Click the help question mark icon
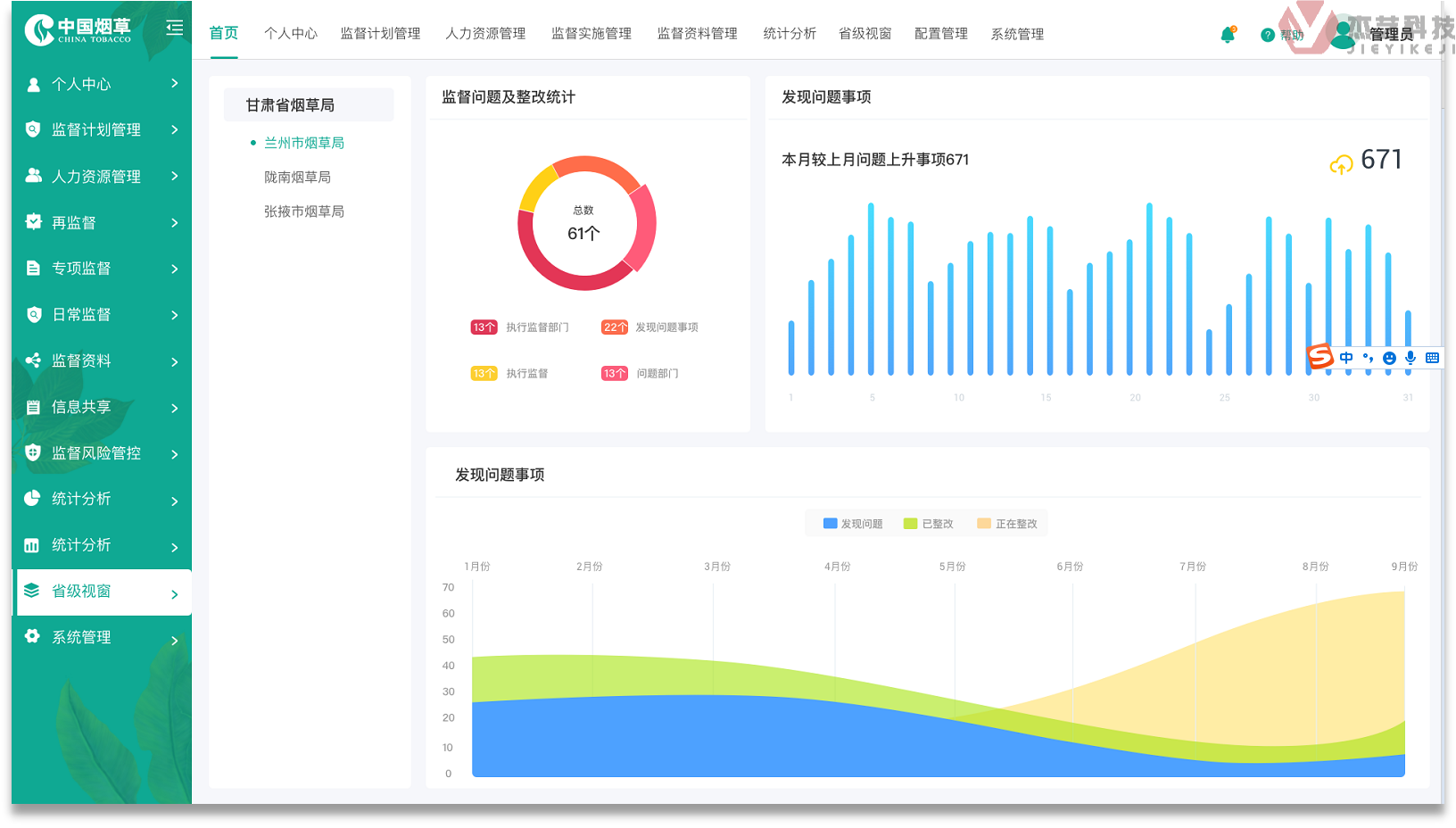 pos(1267,35)
